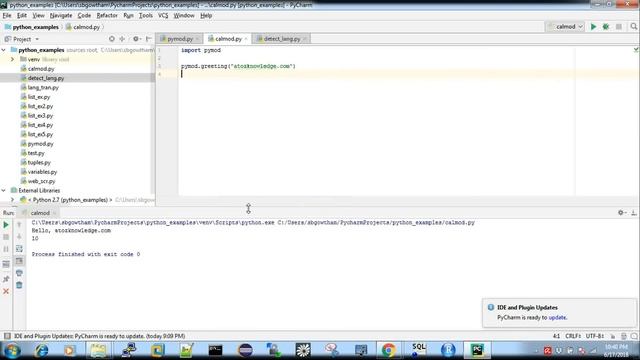Open Search Everywhere magnifier icon
The image size is (640, 360).
pyautogui.click(x=633, y=27)
